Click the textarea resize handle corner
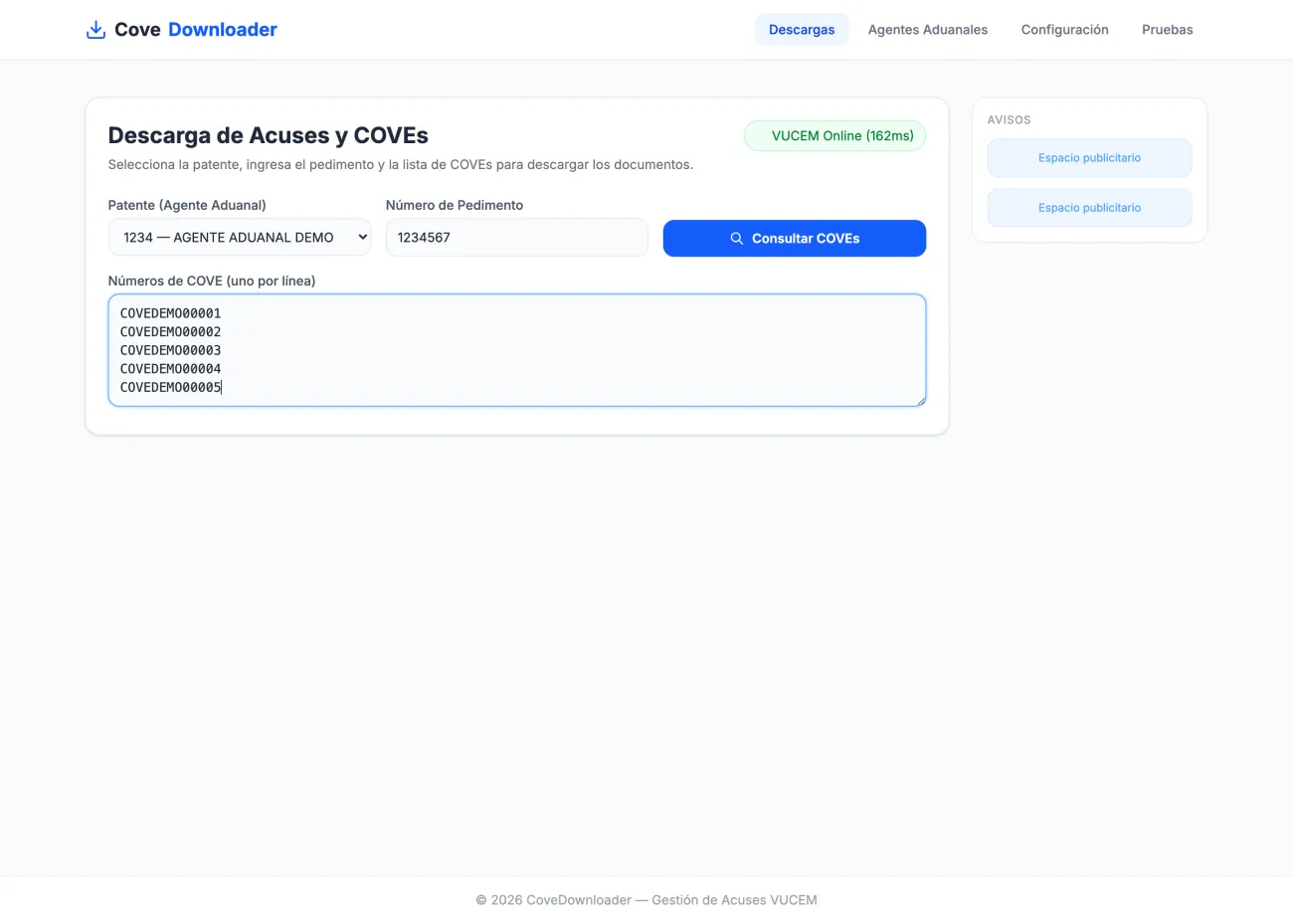Viewport: 1293px width, 924px height. click(x=921, y=401)
